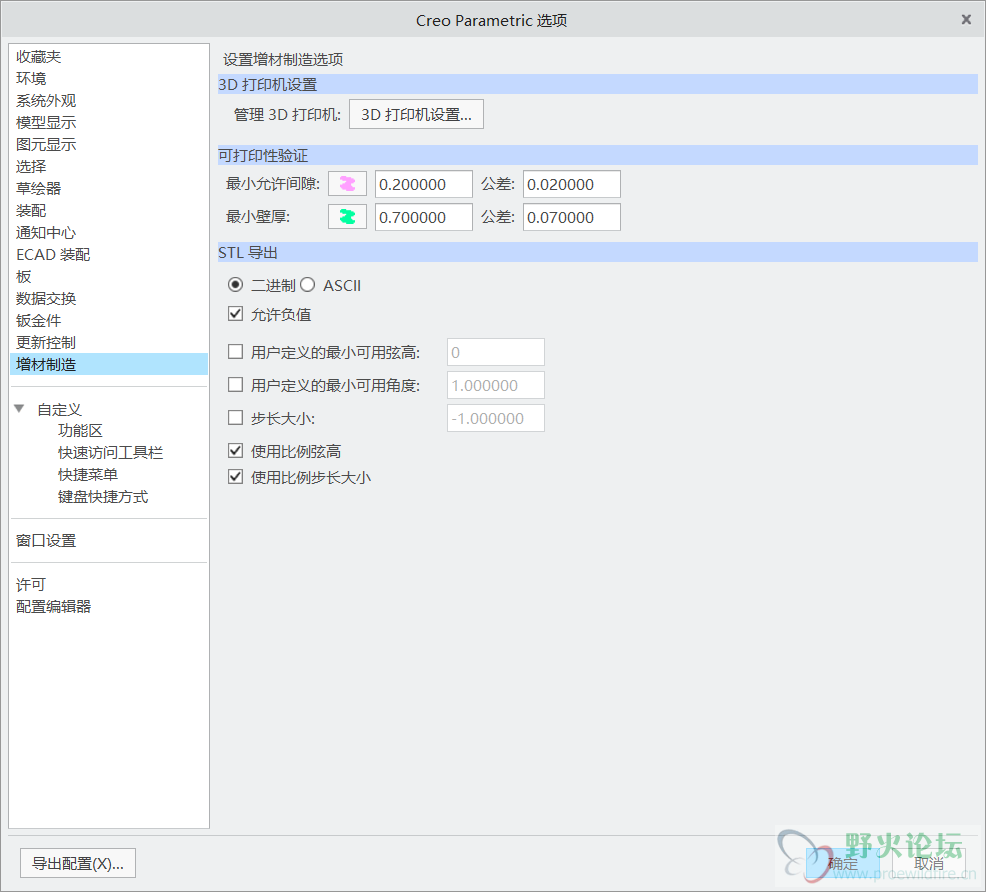986x892 pixels.
Task: Click the 最小壁厚 tolerance field 0.070000
Action: coord(572,217)
